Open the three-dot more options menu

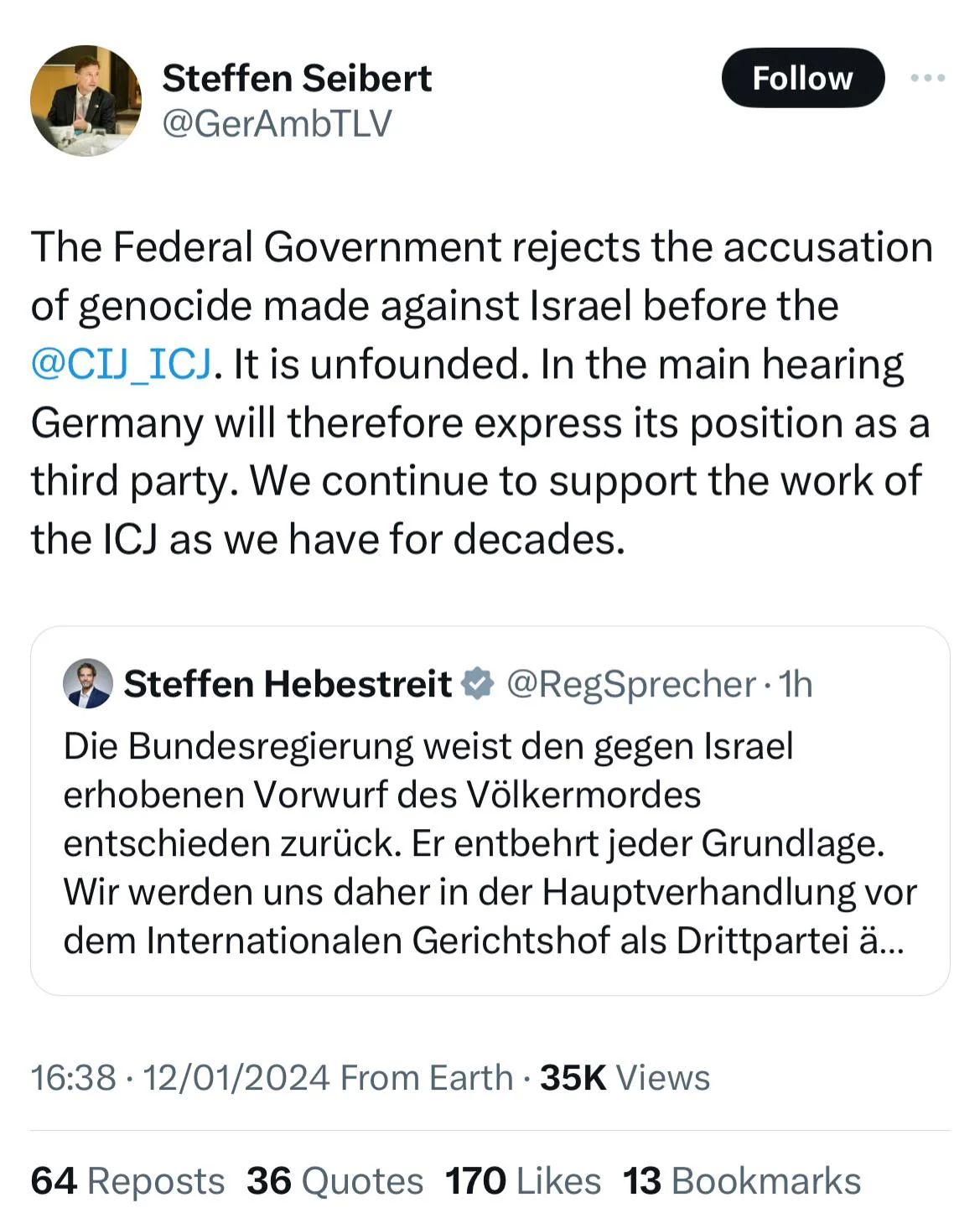tap(928, 78)
